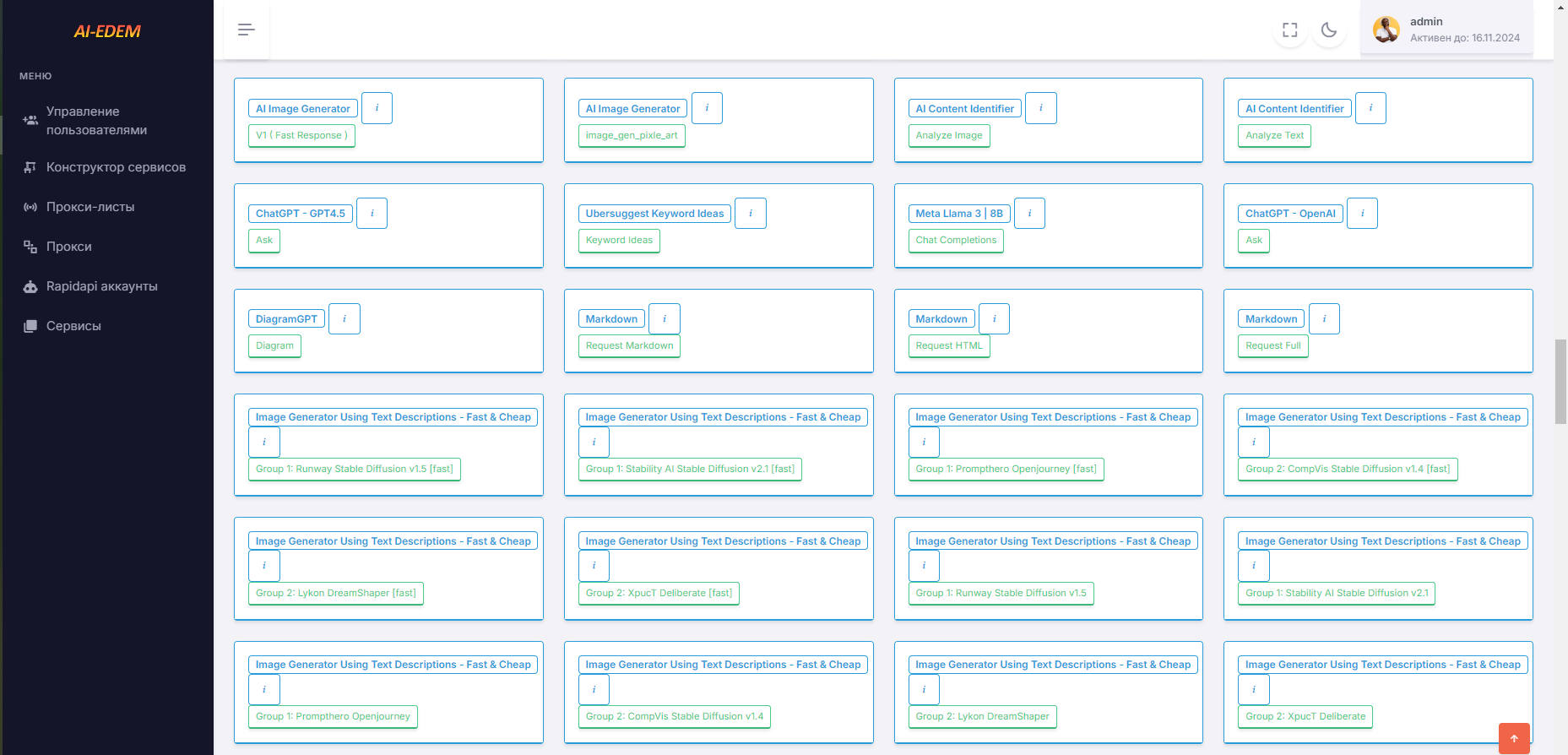The width and height of the screenshot is (1568, 755).
Task: Click Ask on the ChatGPT - GPT4.5 card
Action: click(x=264, y=240)
